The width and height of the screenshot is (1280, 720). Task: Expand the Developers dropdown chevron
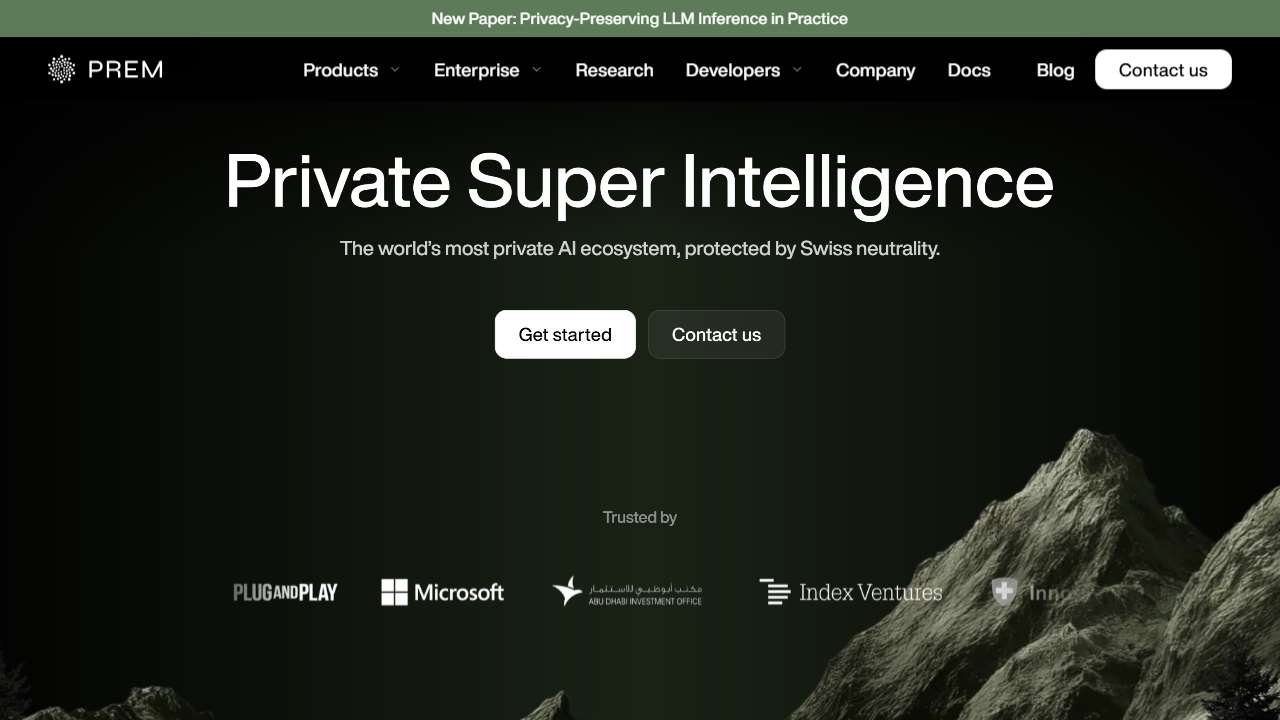tap(797, 70)
